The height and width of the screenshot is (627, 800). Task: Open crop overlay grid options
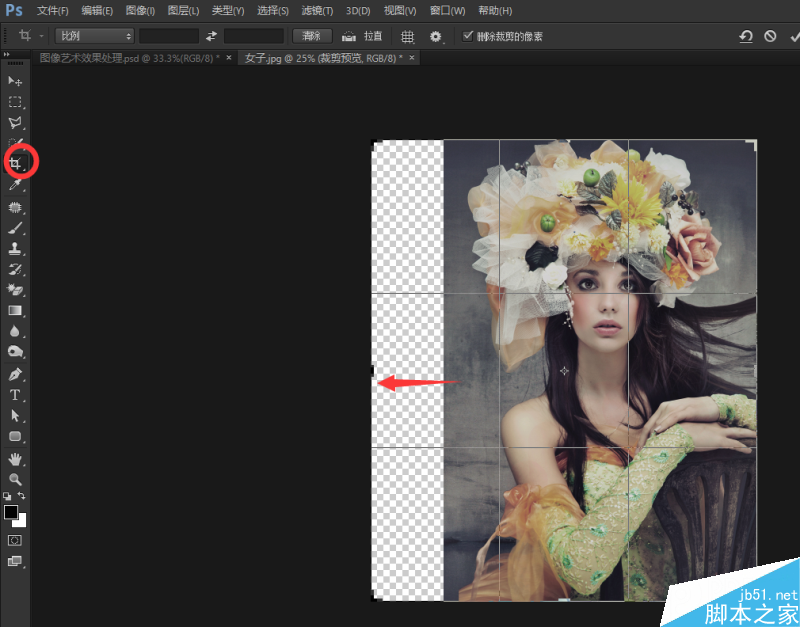pos(407,37)
